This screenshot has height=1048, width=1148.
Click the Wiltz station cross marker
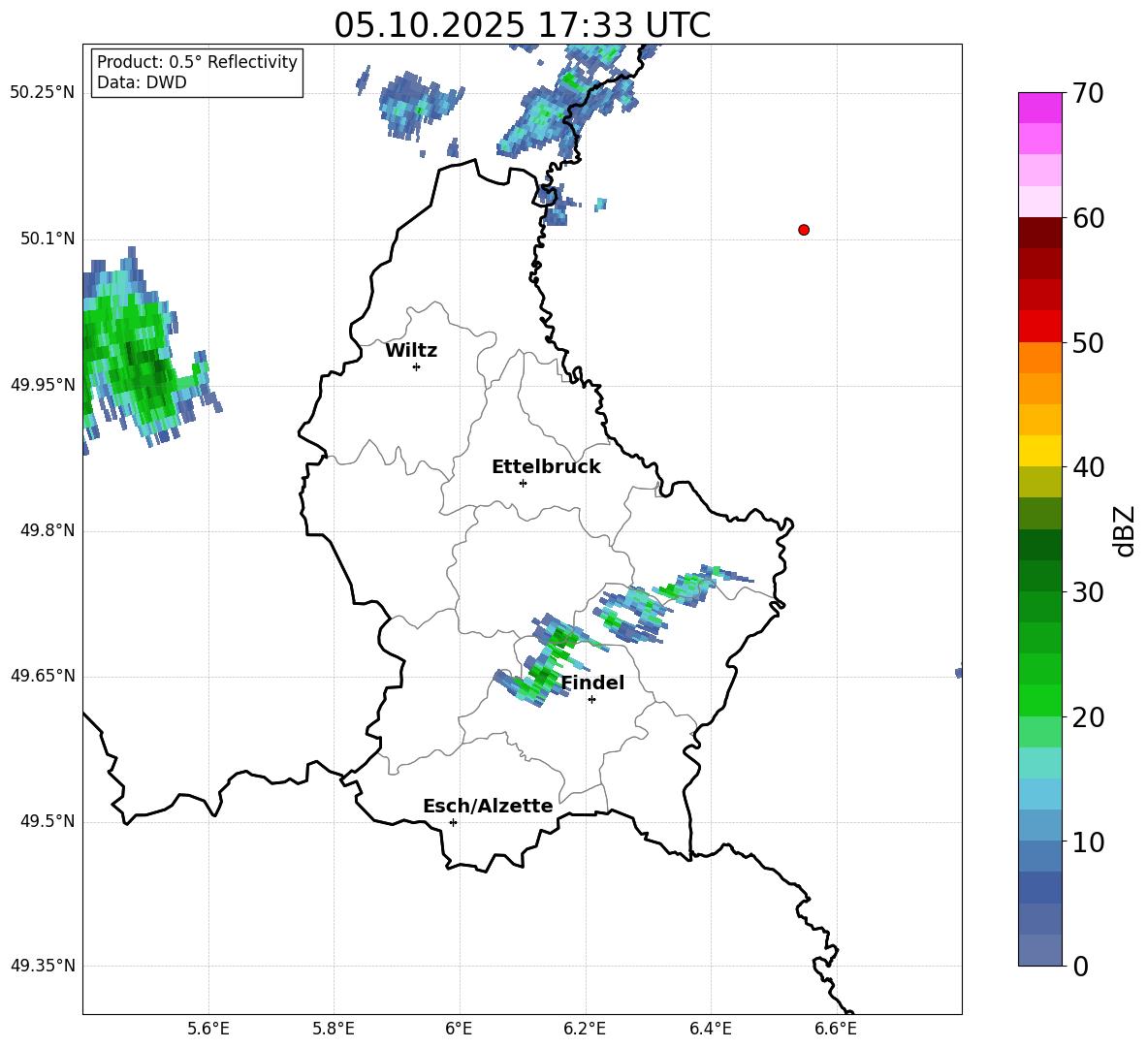(417, 366)
